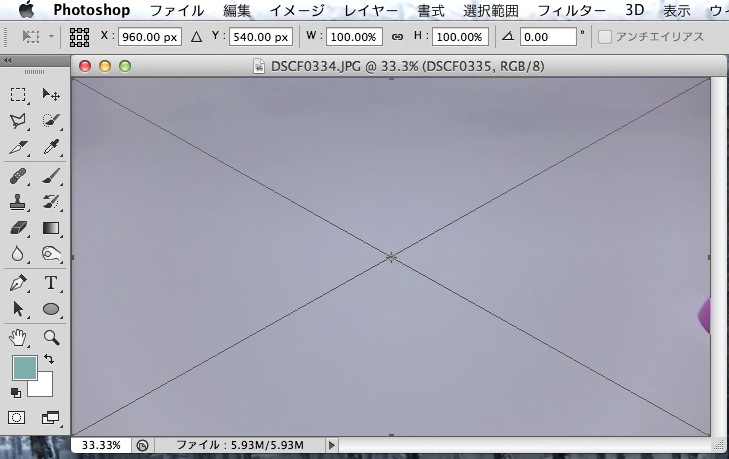The width and height of the screenshot is (729, 459).
Task: Open the イメージ menu
Action: tap(297, 10)
